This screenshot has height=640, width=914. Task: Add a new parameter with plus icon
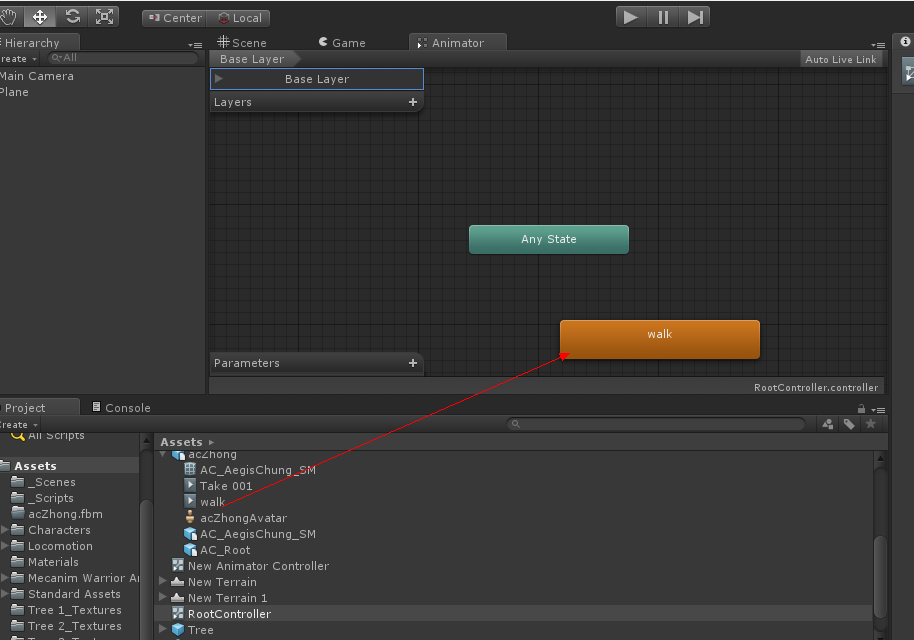[413, 363]
